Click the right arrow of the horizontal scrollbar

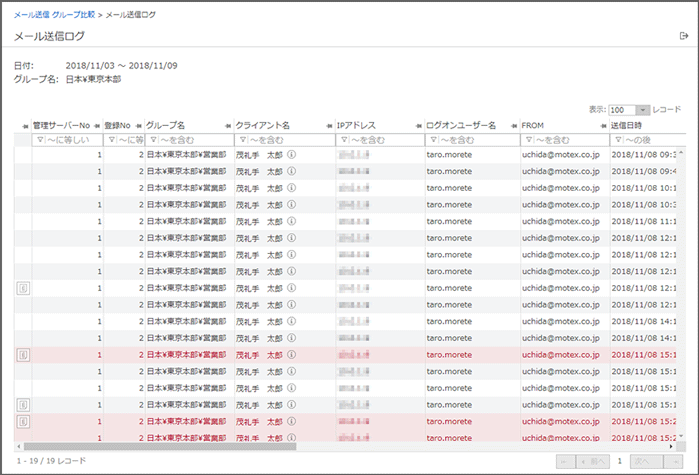[671, 446]
